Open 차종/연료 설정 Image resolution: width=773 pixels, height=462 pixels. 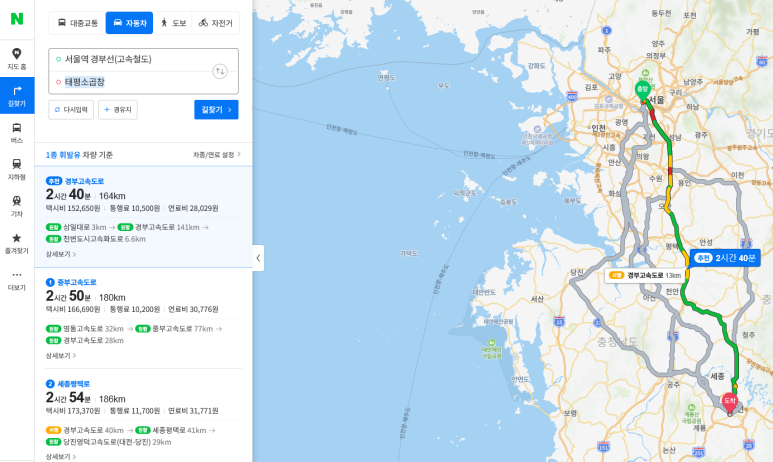(216, 155)
